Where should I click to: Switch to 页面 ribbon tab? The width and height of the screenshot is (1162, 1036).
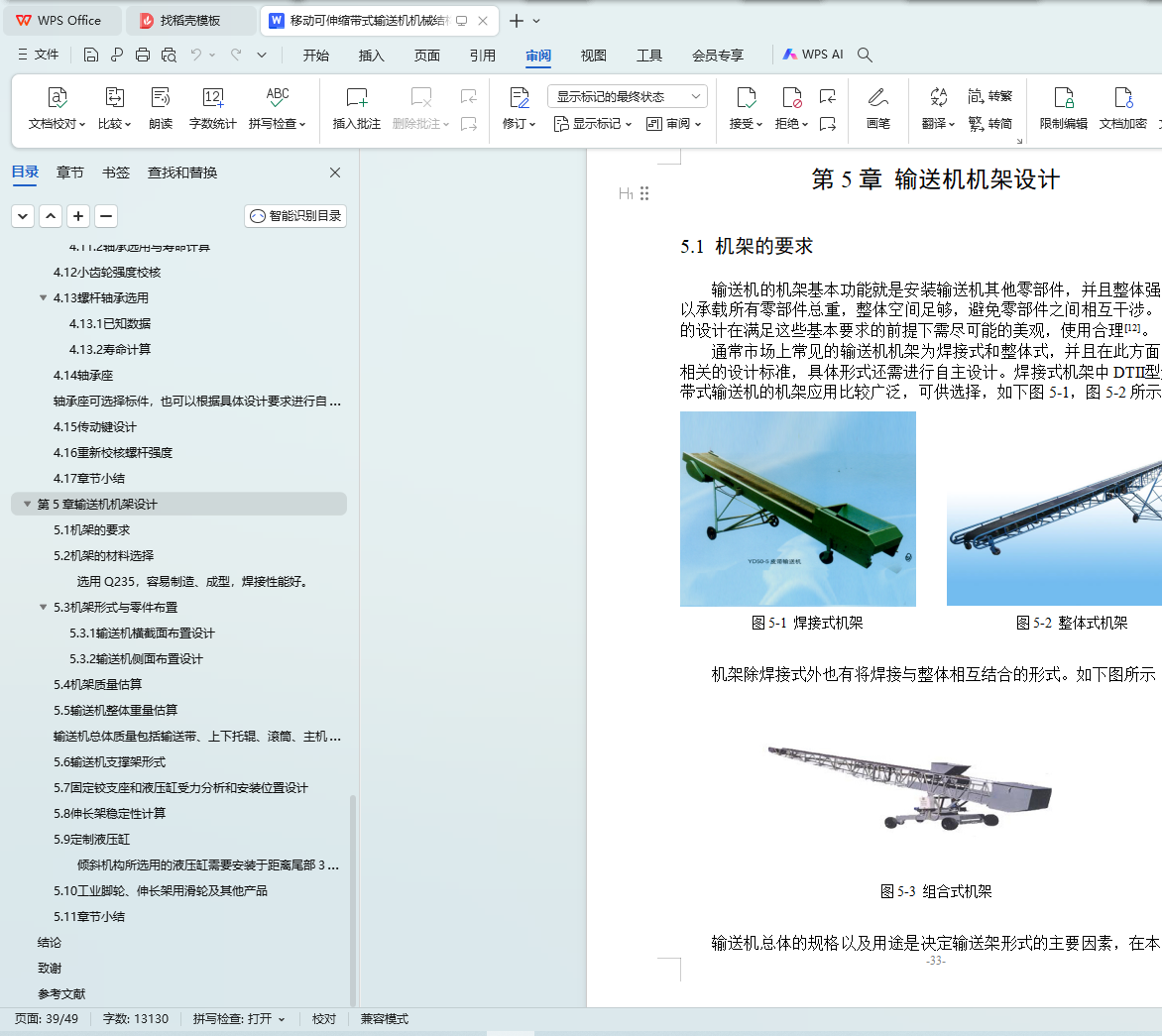(427, 56)
